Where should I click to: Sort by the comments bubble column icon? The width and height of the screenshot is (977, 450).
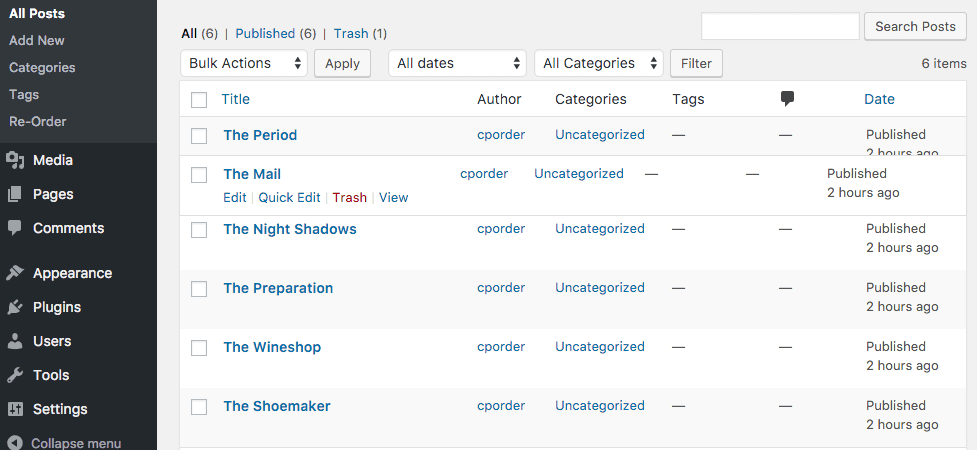787,99
